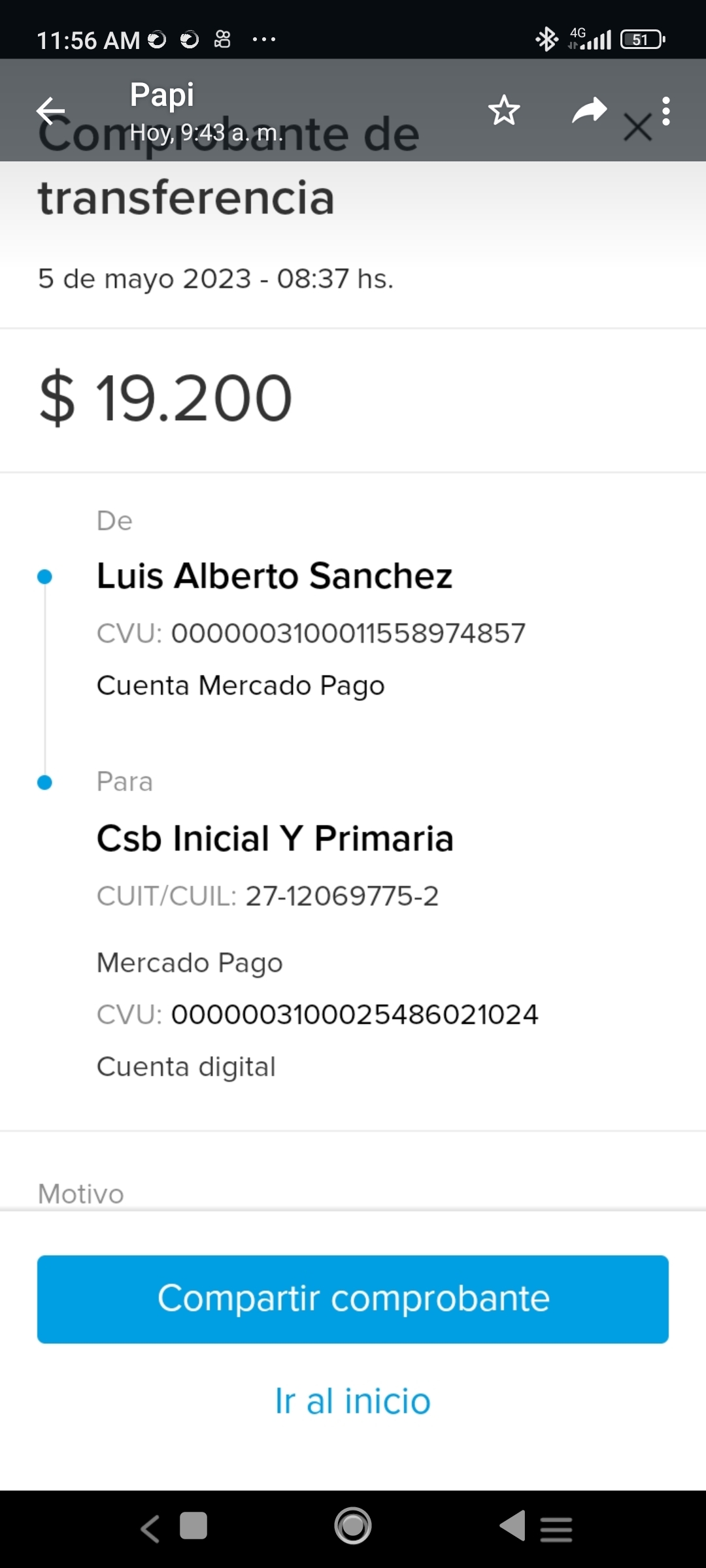Tap the back arrow in the header
Screen dimensions: 706x1568
[50, 110]
